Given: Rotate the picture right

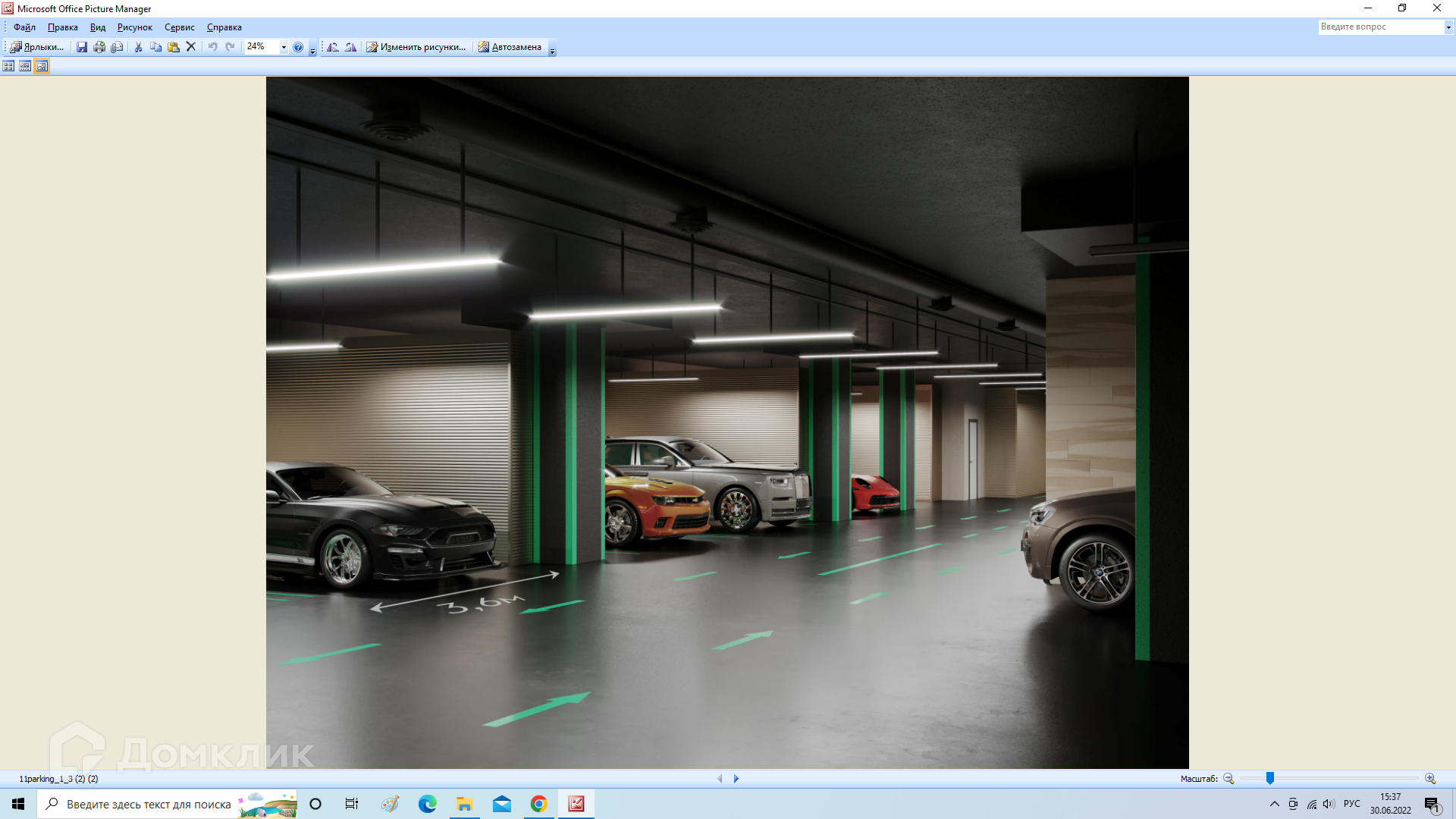Looking at the screenshot, I should point(350,47).
